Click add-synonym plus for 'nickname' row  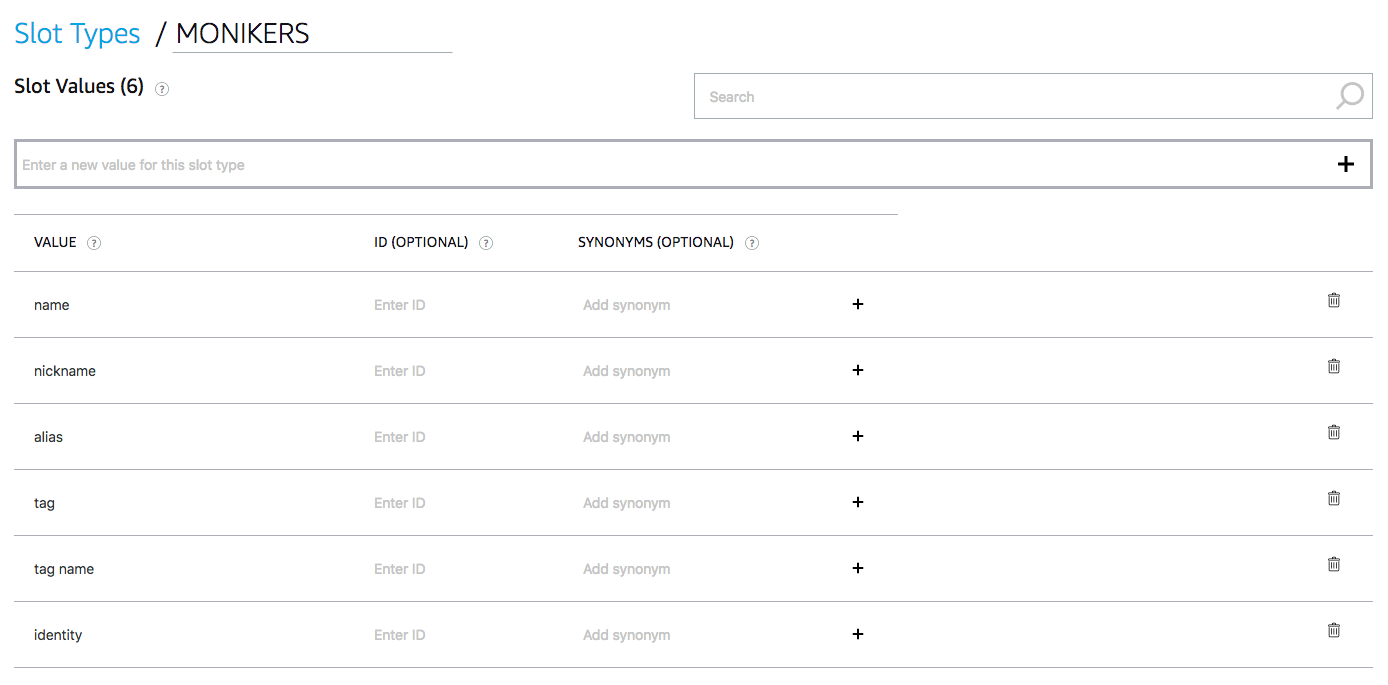coord(857,370)
